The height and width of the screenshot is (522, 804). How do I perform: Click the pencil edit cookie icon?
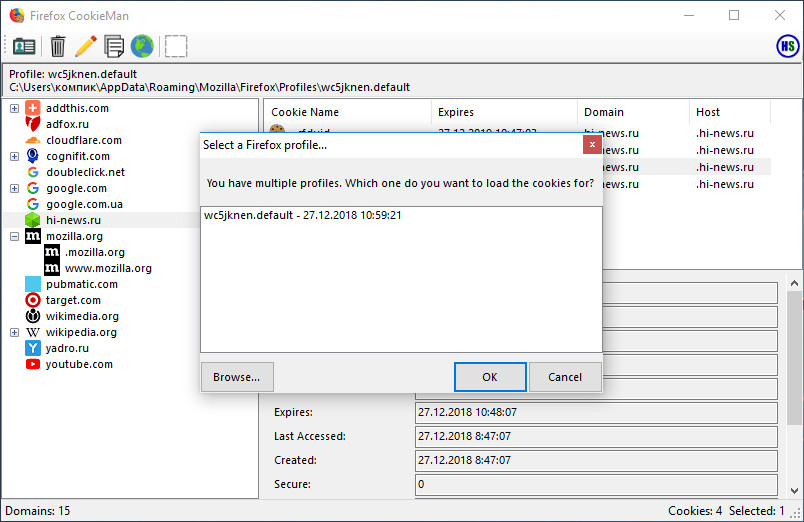click(86, 46)
